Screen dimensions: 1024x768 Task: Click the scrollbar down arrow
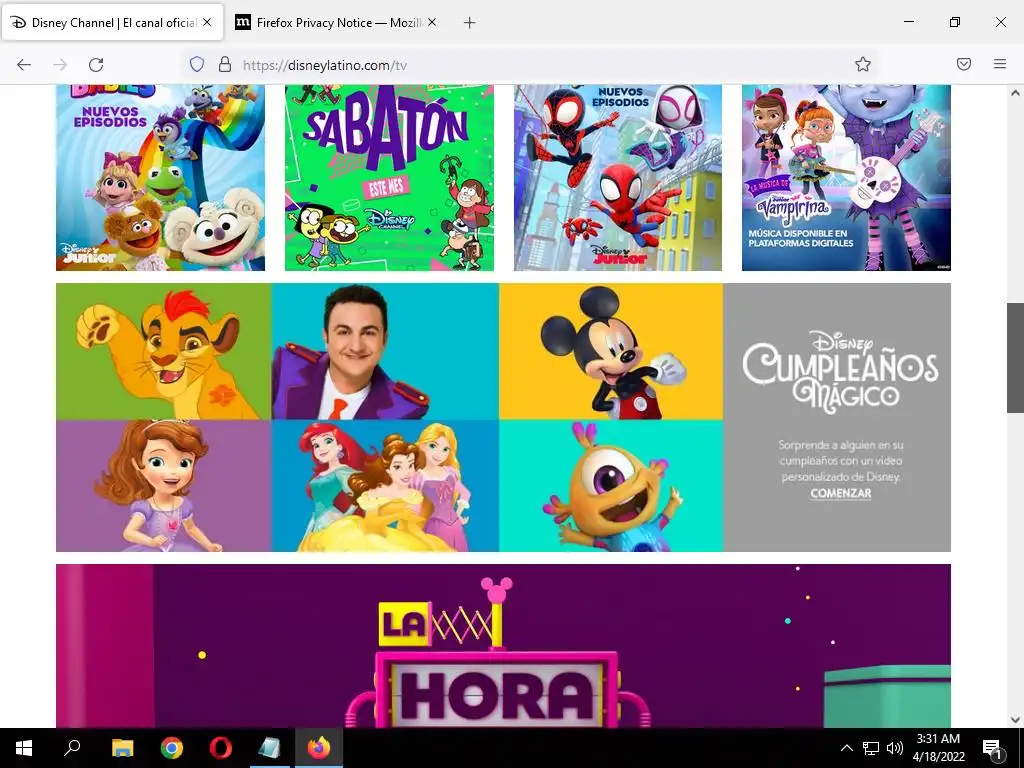(x=1015, y=720)
